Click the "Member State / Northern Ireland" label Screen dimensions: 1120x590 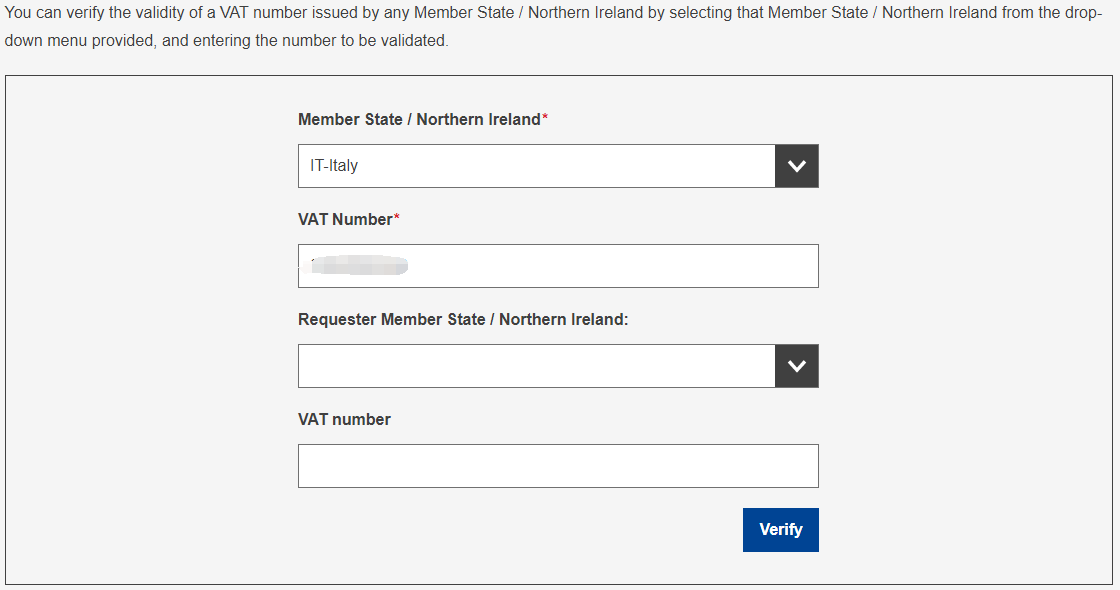pyautogui.click(x=419, y=120)
